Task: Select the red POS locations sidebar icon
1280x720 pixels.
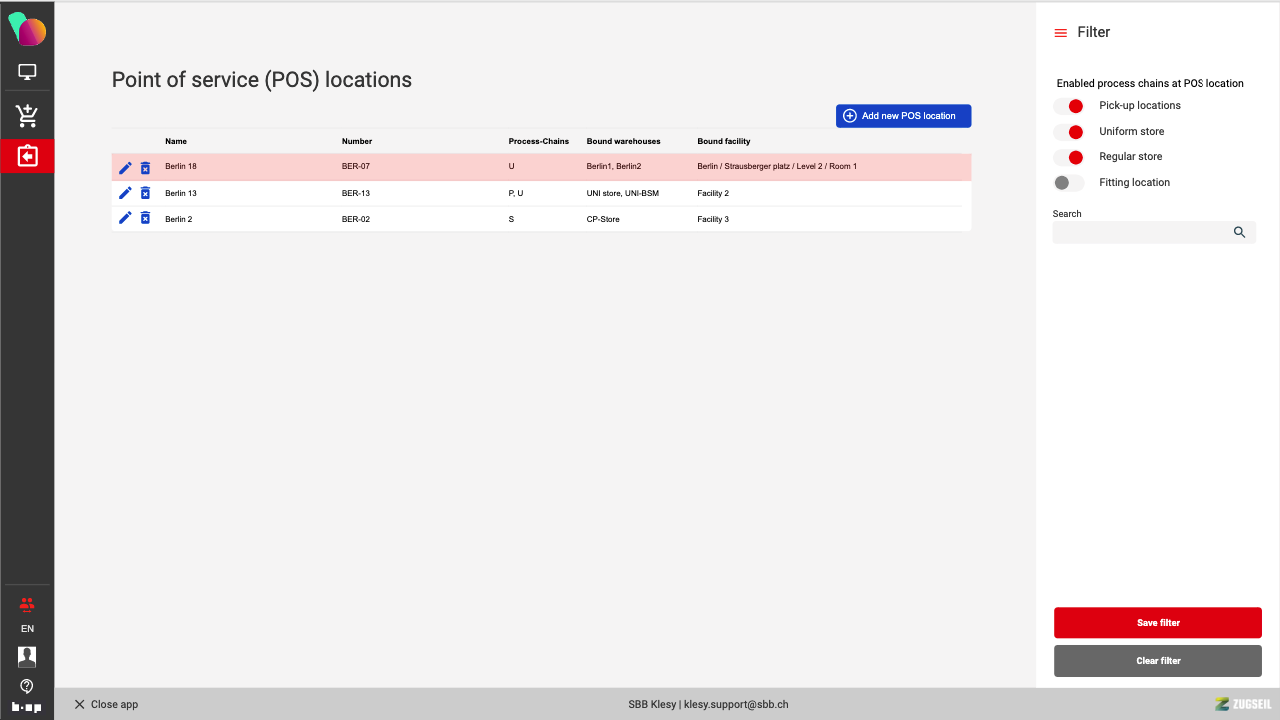Action: point(27,157)
